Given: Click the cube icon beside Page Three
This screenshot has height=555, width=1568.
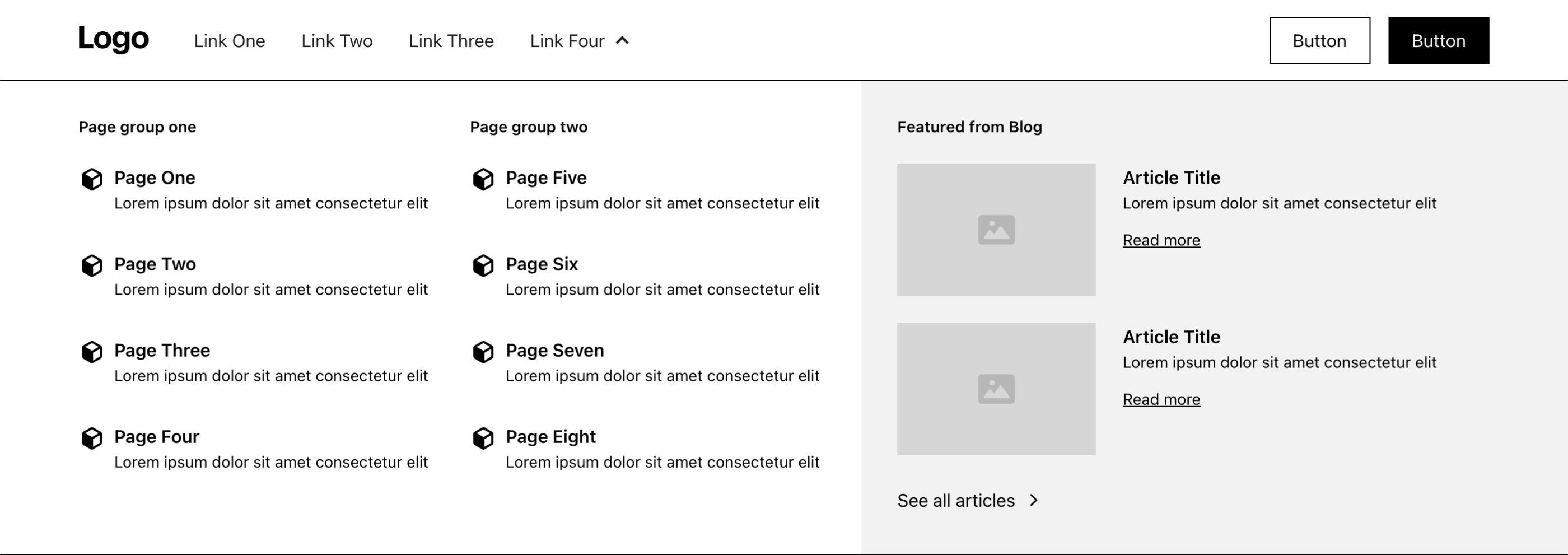Looking at the screenshot, I should point(92,352).
